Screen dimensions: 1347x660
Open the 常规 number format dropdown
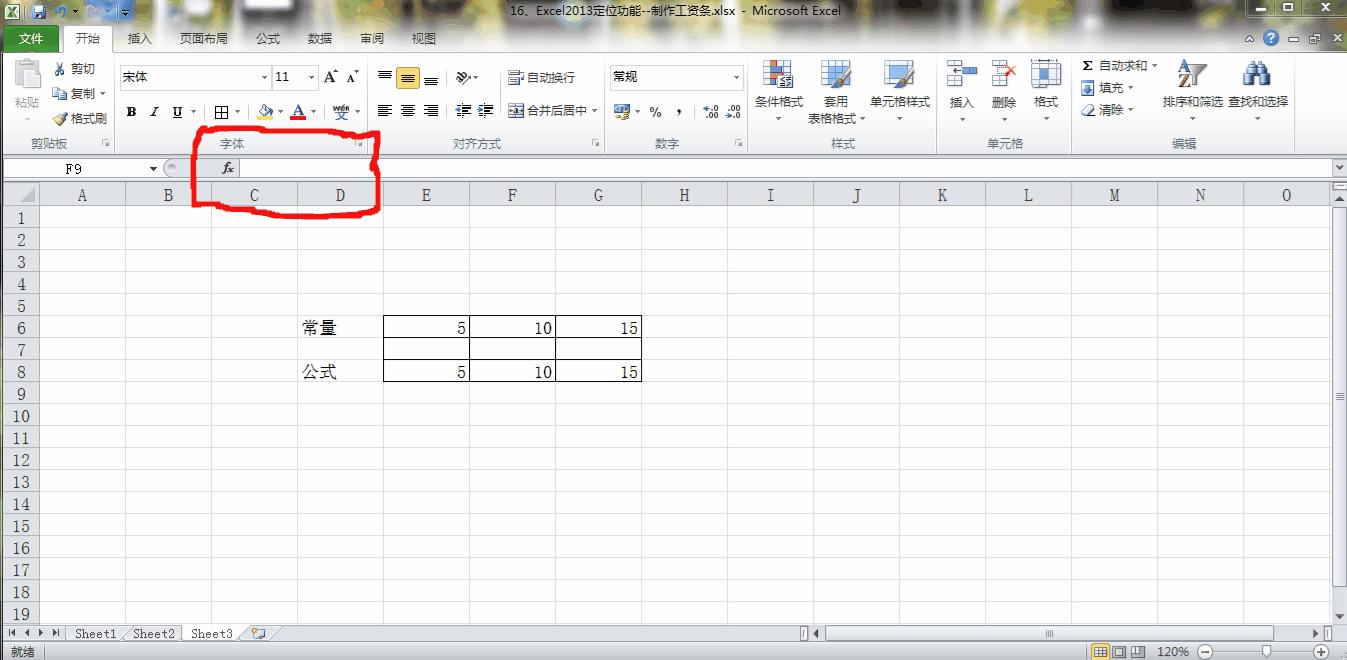(737, 77)
